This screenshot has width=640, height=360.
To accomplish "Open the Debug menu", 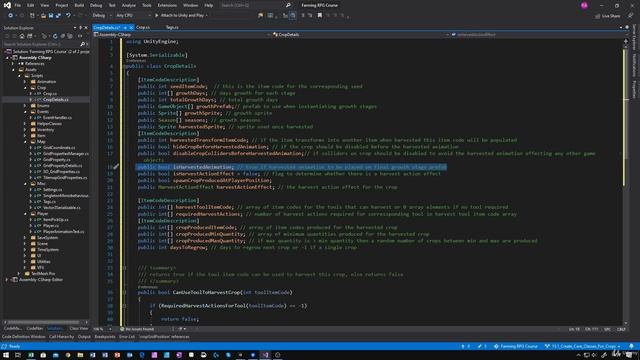I will 96,5.
